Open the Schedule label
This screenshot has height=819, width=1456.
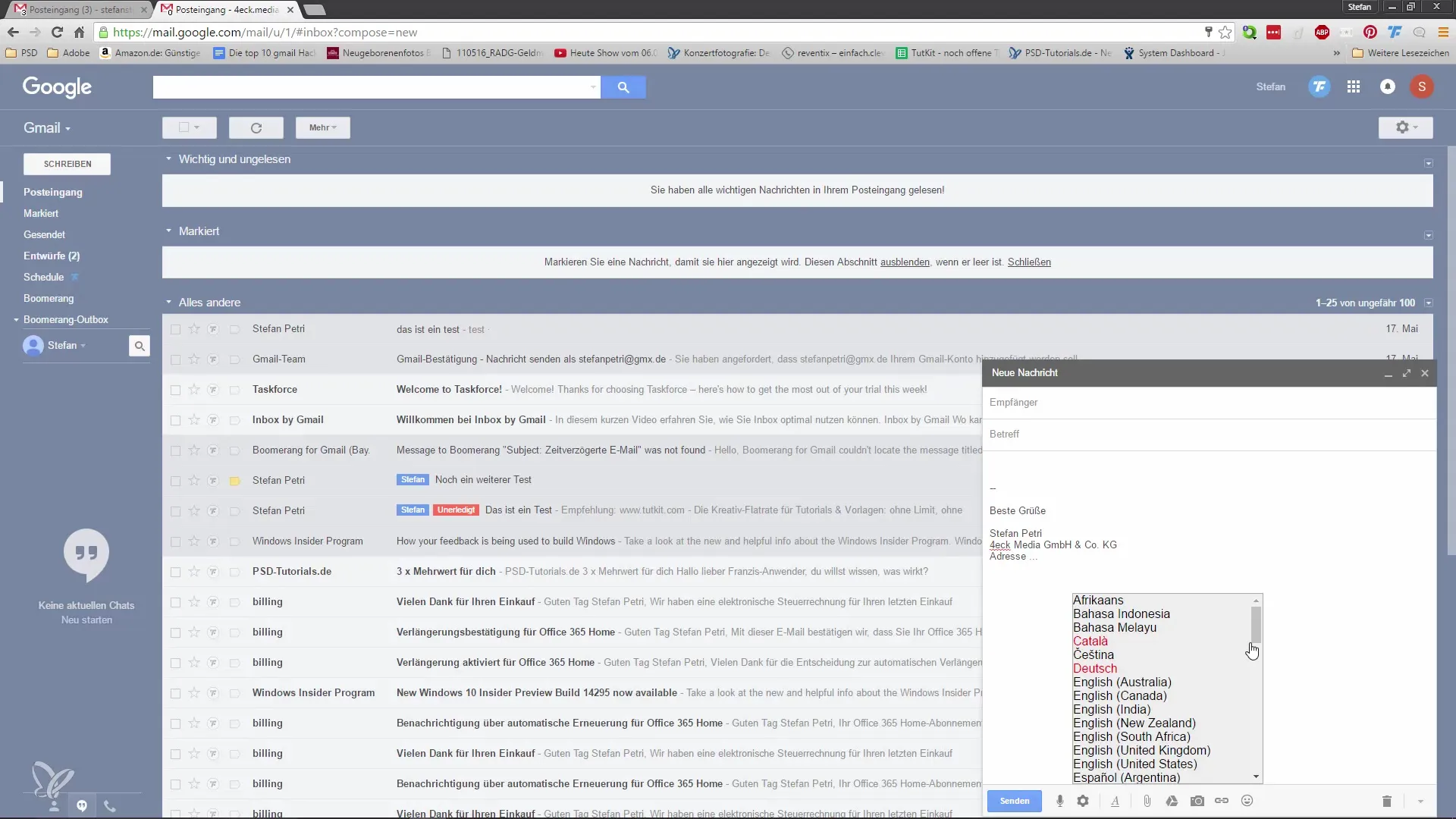pyautogui.click(x=43, y=278)
